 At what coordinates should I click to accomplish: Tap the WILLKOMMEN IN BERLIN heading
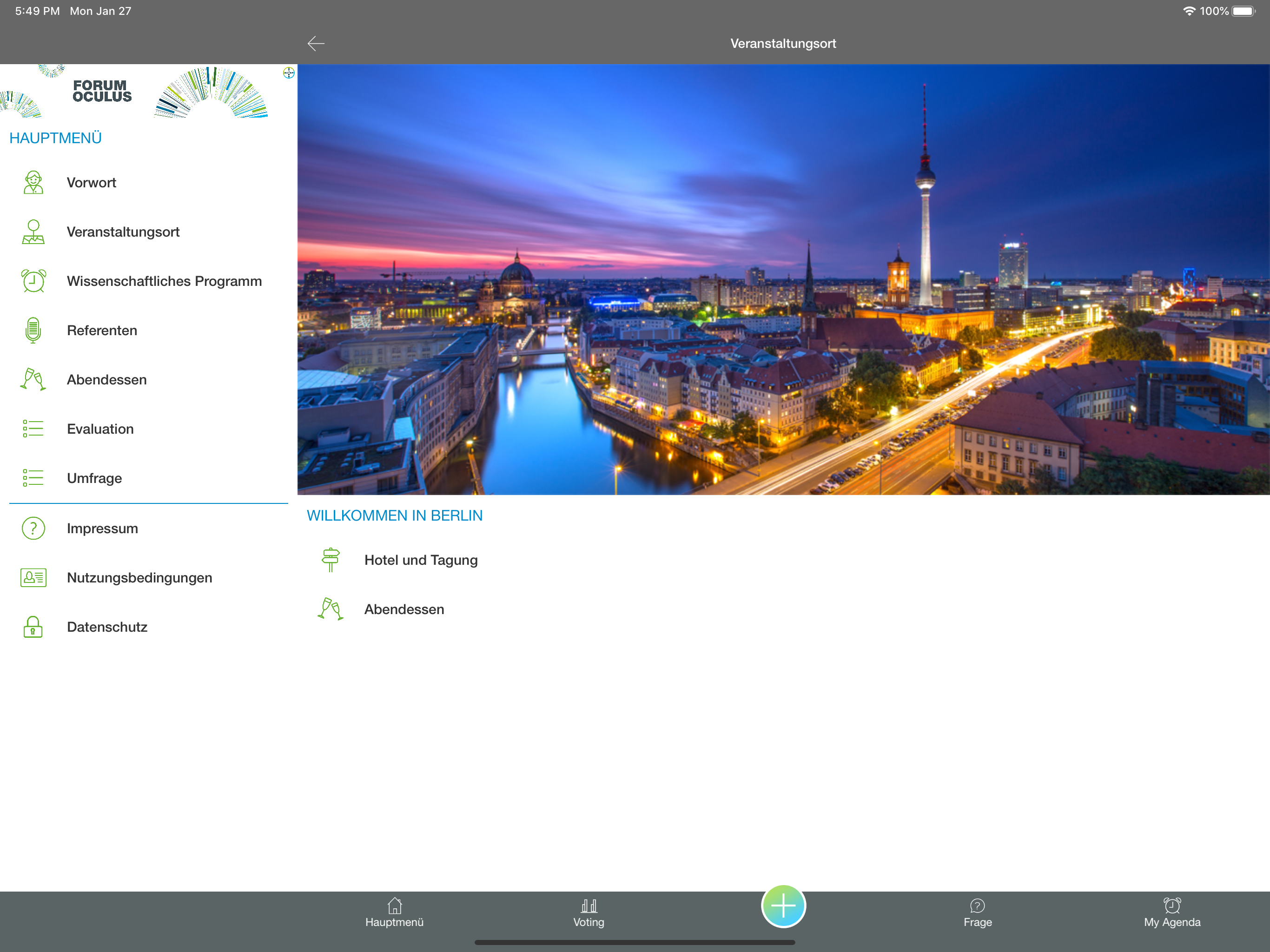coord(395,516)
